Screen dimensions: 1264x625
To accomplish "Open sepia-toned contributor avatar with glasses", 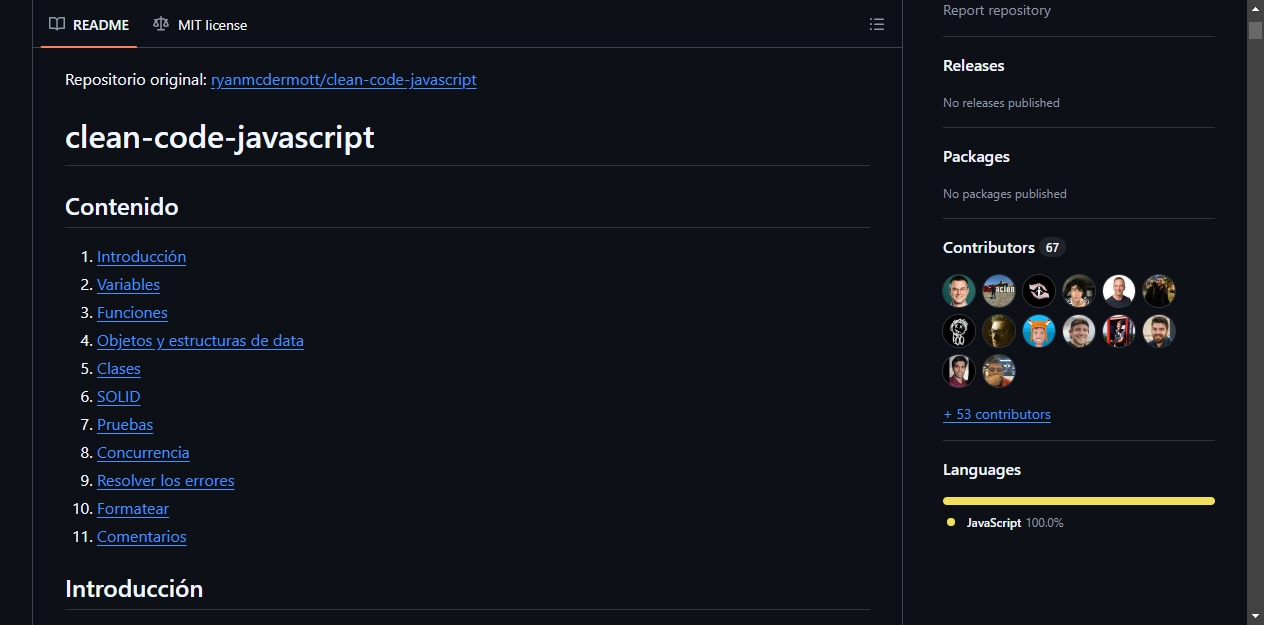I will coord(999,331).
